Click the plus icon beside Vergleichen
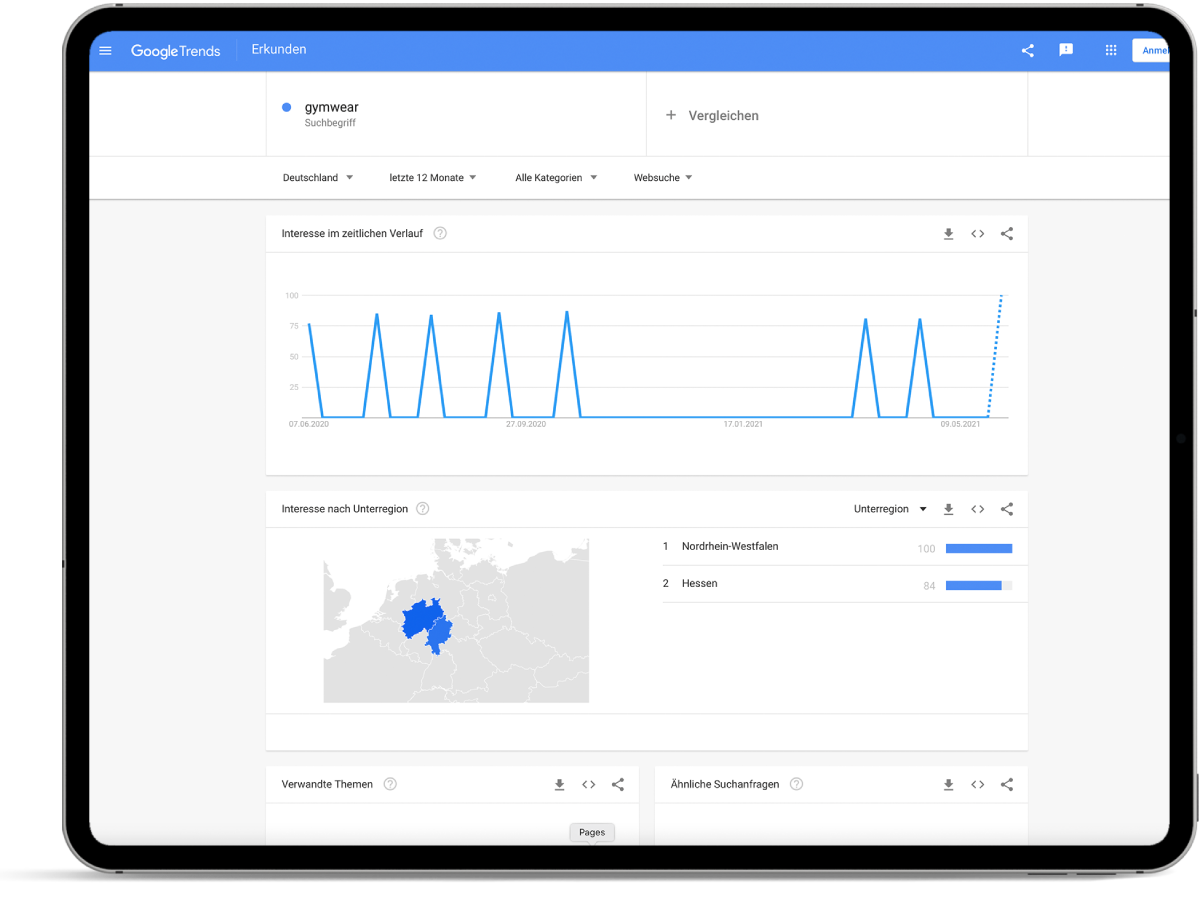 click(x=671, y=115)
